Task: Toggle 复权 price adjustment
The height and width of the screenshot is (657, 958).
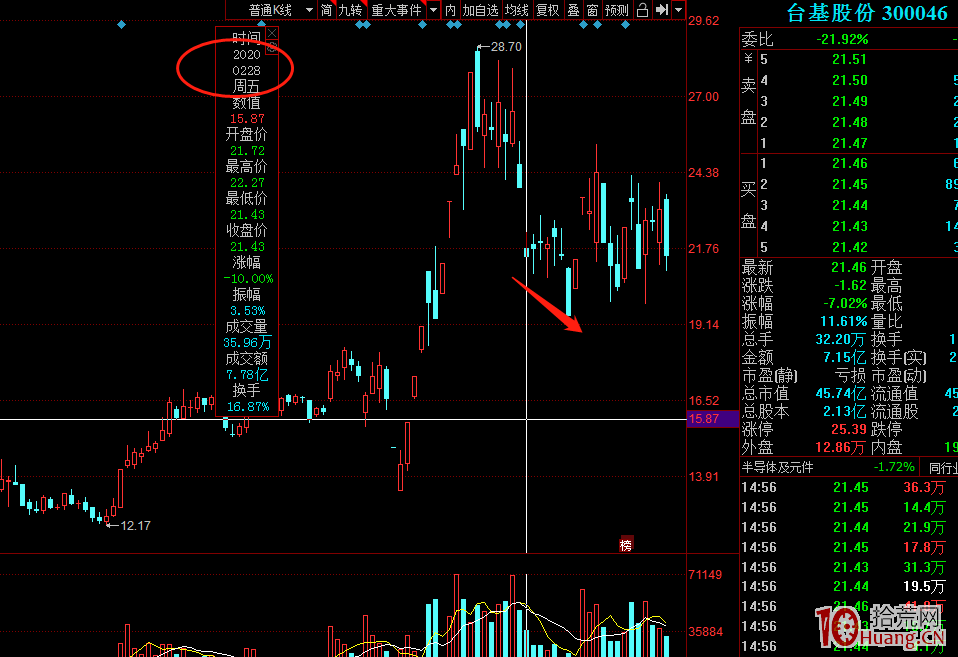Action: 547,10
